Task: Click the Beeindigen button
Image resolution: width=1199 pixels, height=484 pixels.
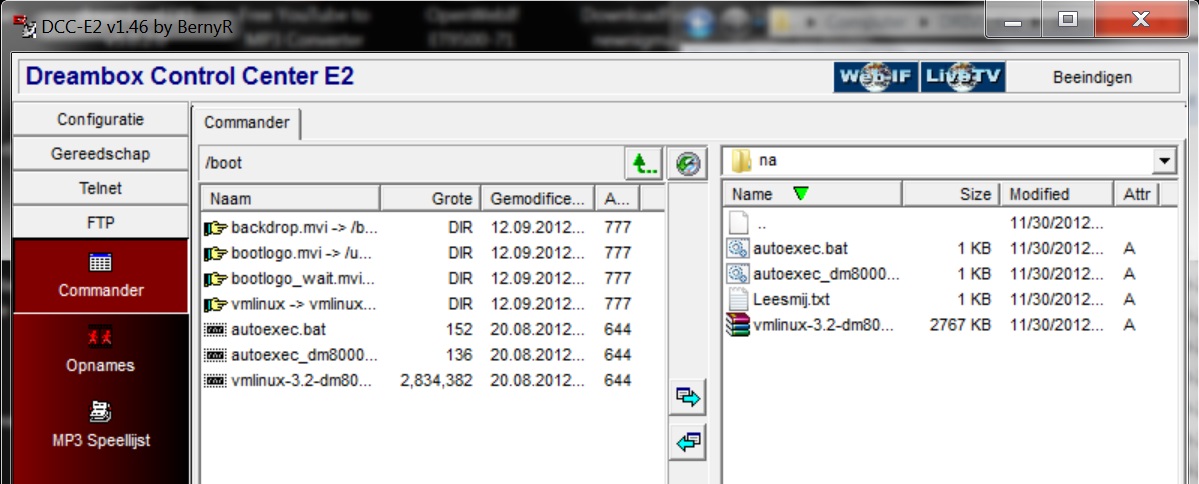Action: 1092,77
